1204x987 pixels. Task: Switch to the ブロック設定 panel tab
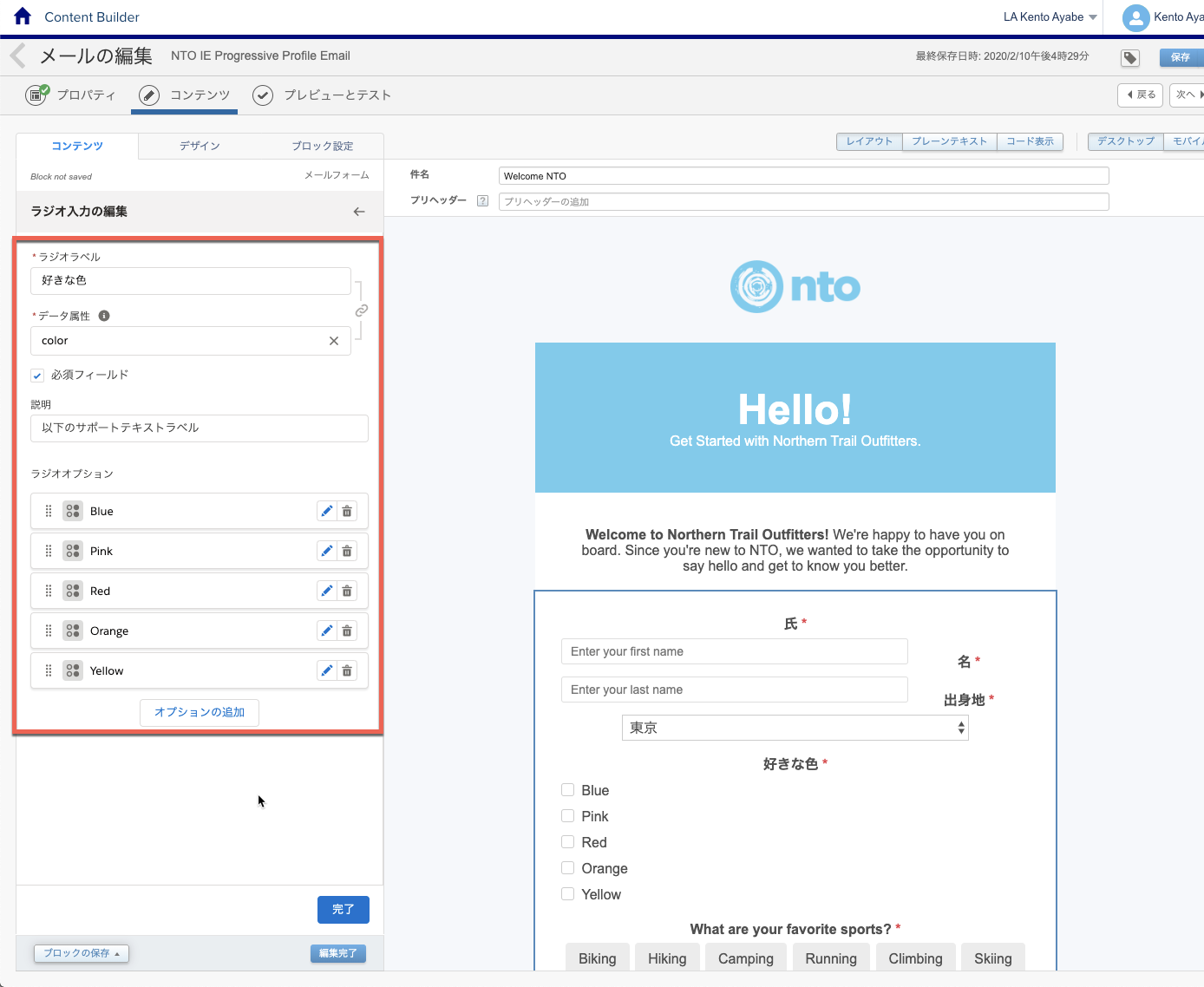(x=322, y=146)
